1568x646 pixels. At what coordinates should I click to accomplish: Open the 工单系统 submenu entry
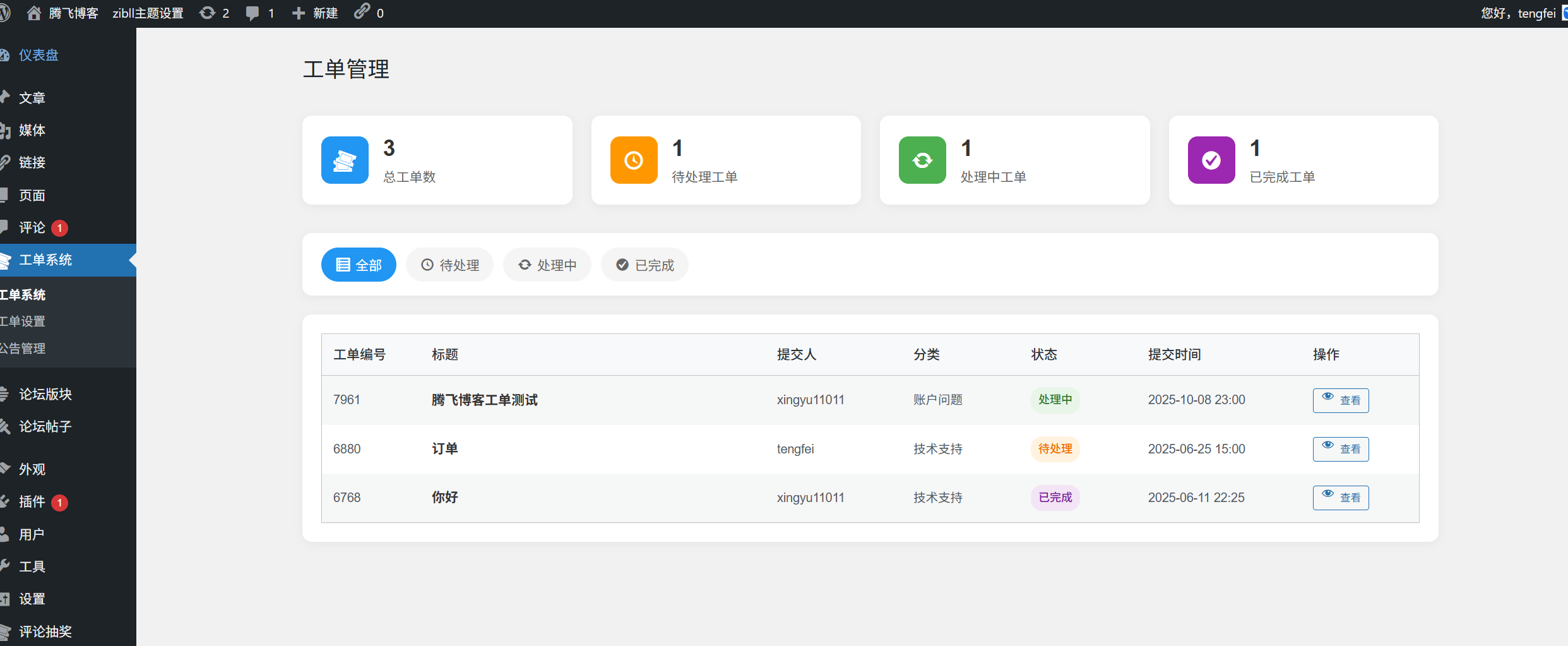tap(23, 295)
